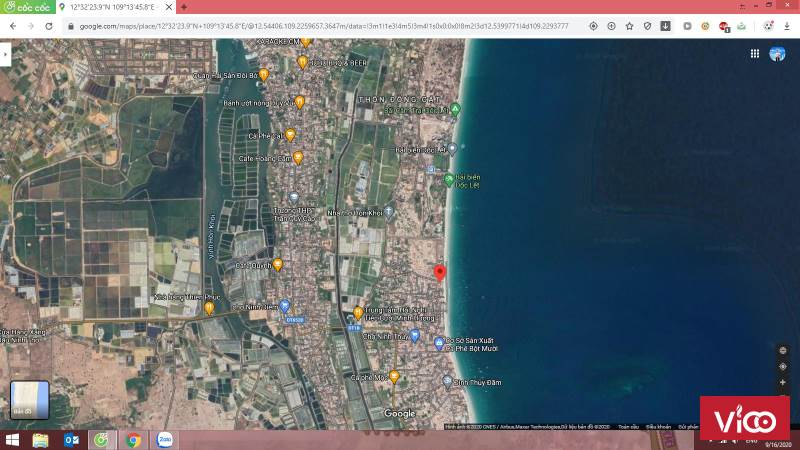Zoom in on the map
The height and width of the screenshot is (450, 800).
click(x=782, y=383)
